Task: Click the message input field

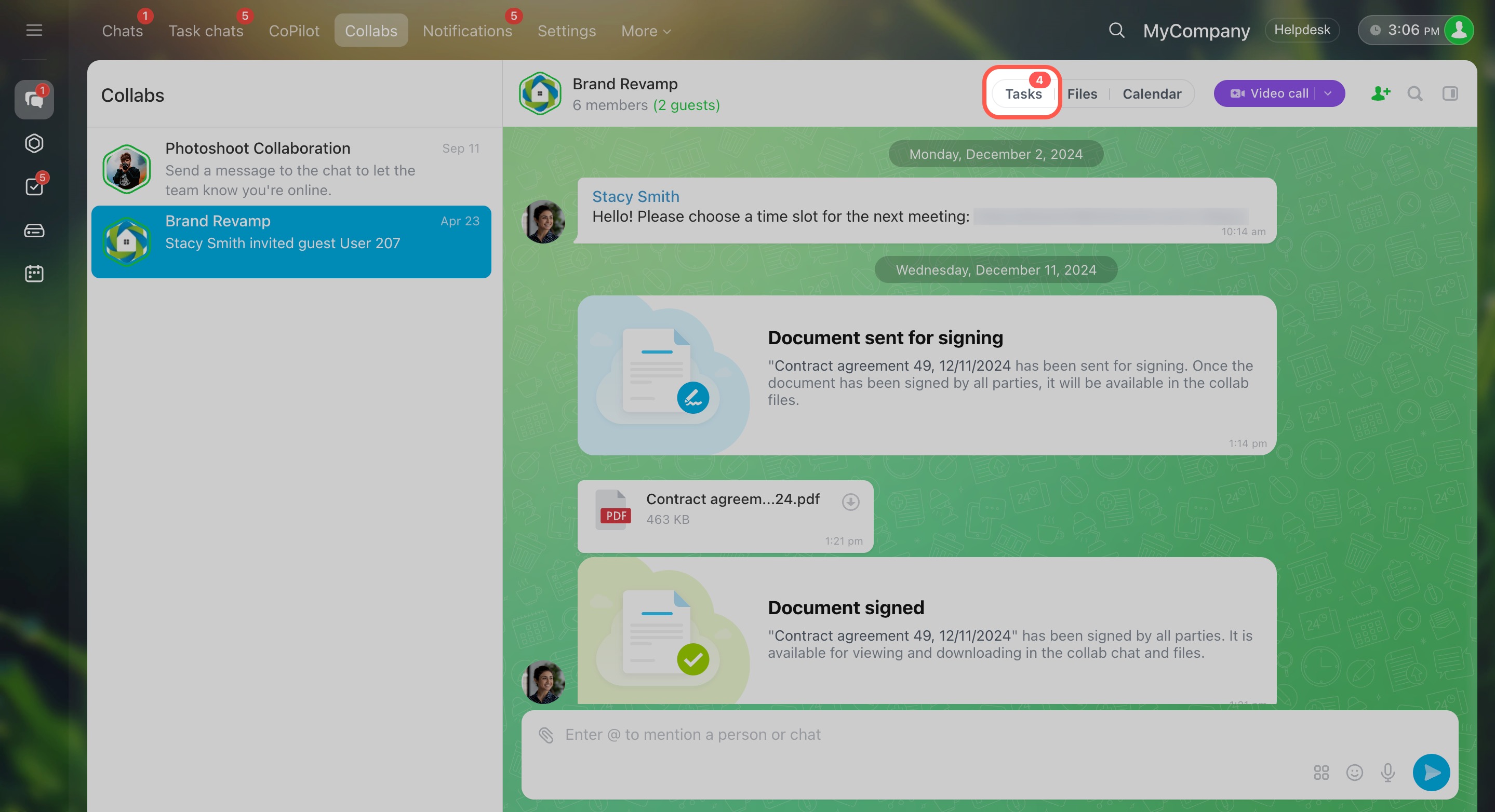Action: tap(929, 735)
